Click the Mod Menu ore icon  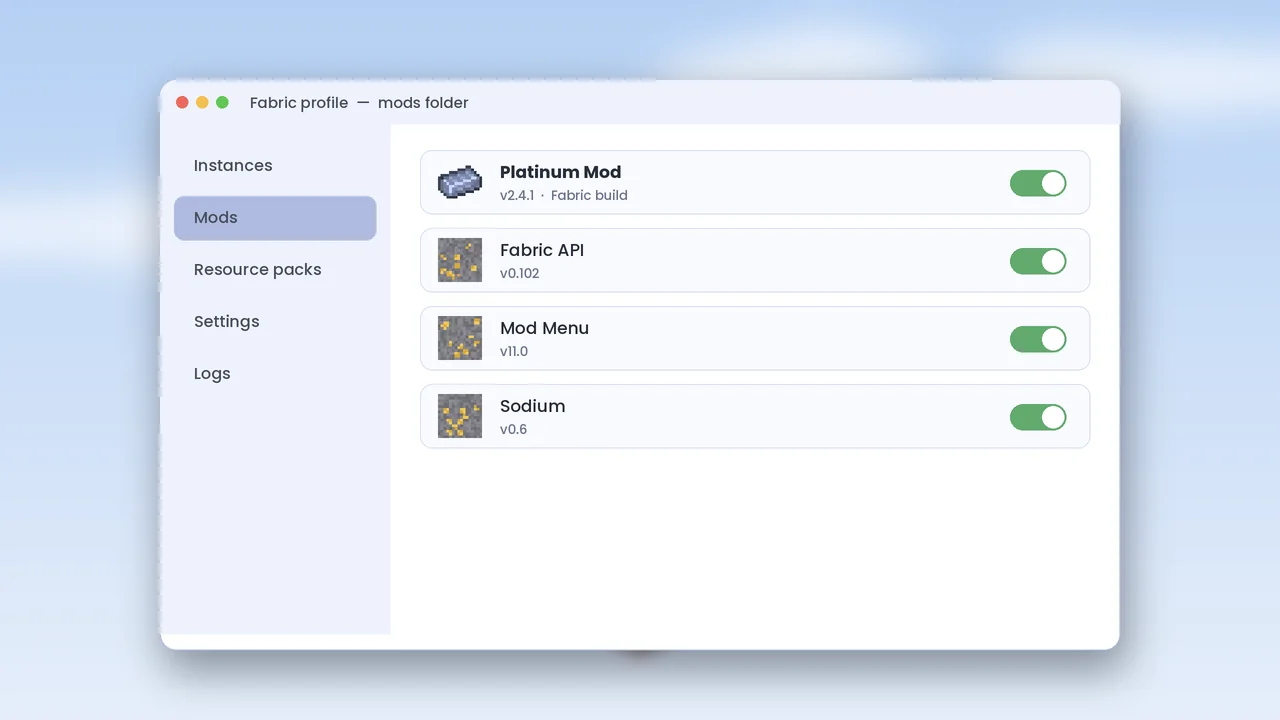pyautogui.click(x=460, y=338)
